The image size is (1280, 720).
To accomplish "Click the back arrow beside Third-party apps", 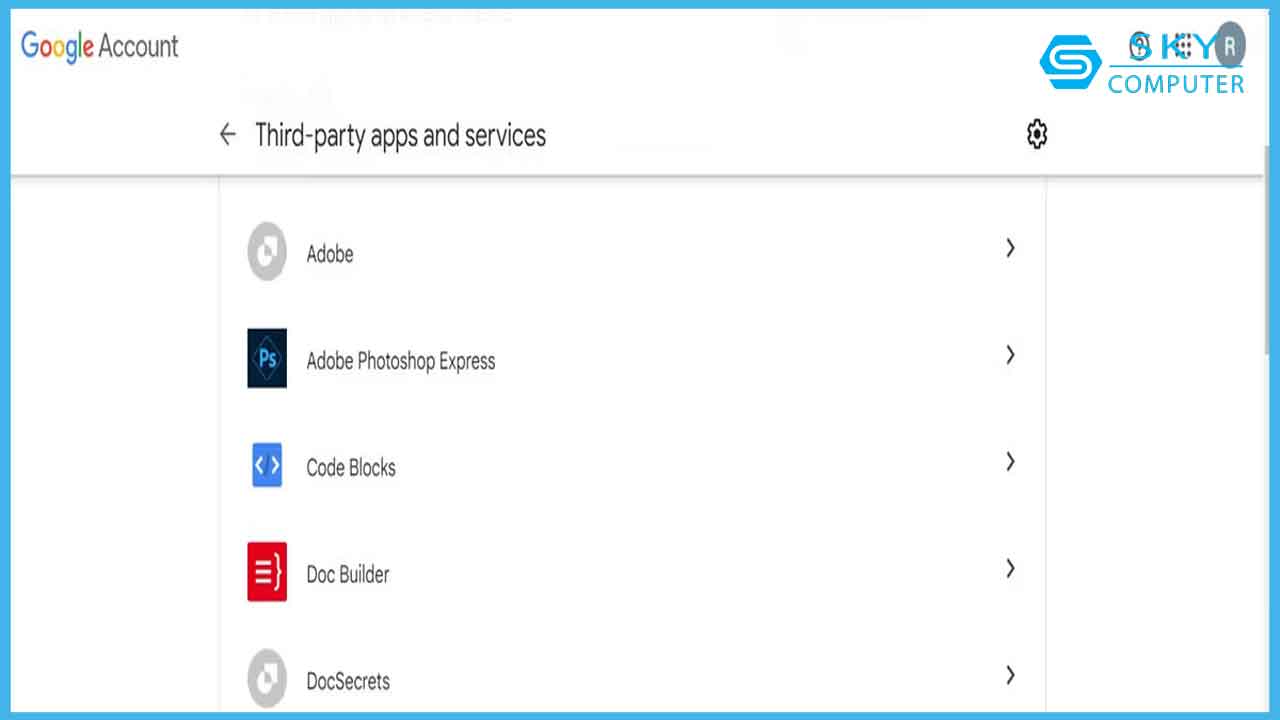I will pyautogui.click(x=228, y=135).
